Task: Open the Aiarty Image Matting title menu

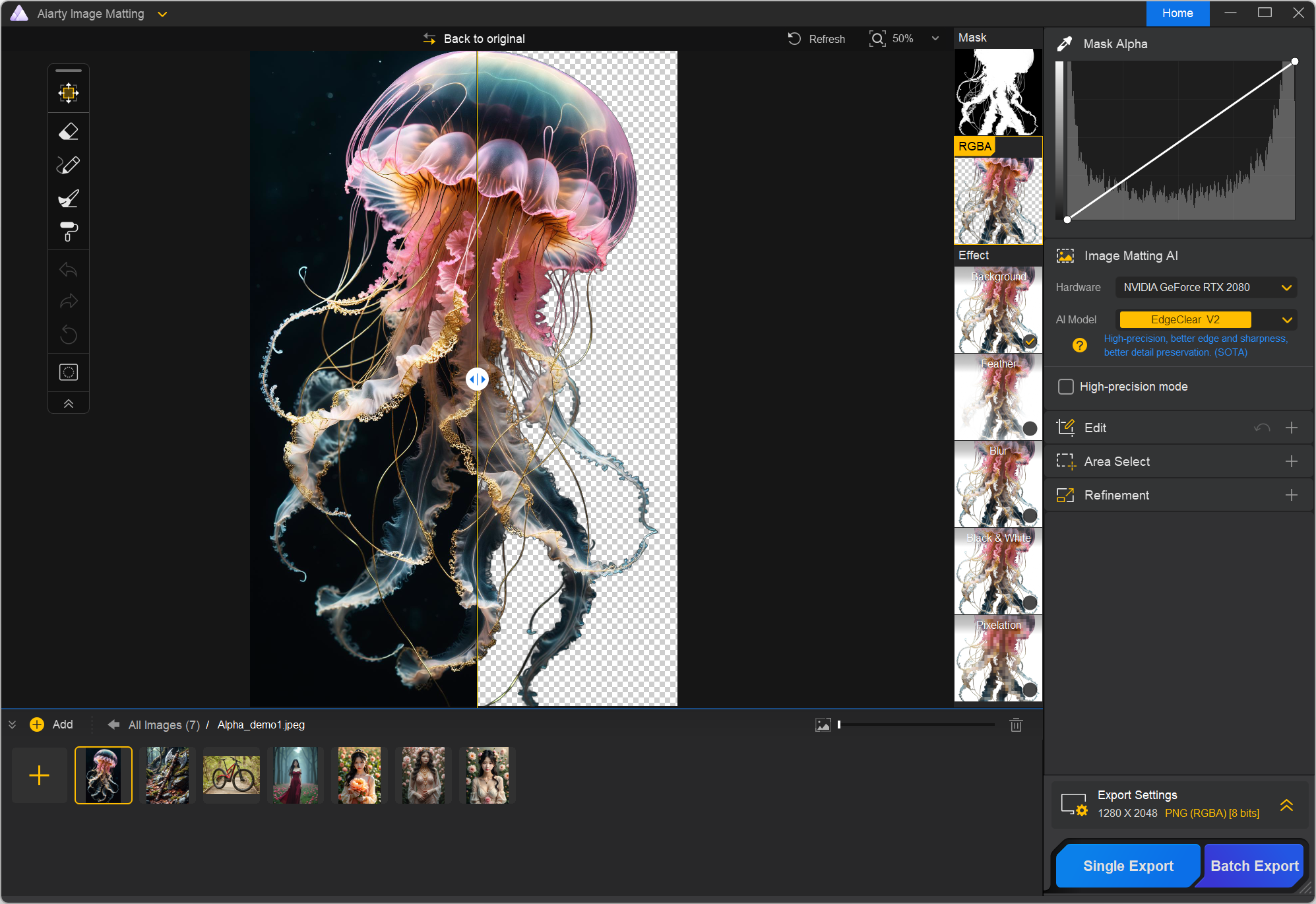Action: tap(162, 14)
